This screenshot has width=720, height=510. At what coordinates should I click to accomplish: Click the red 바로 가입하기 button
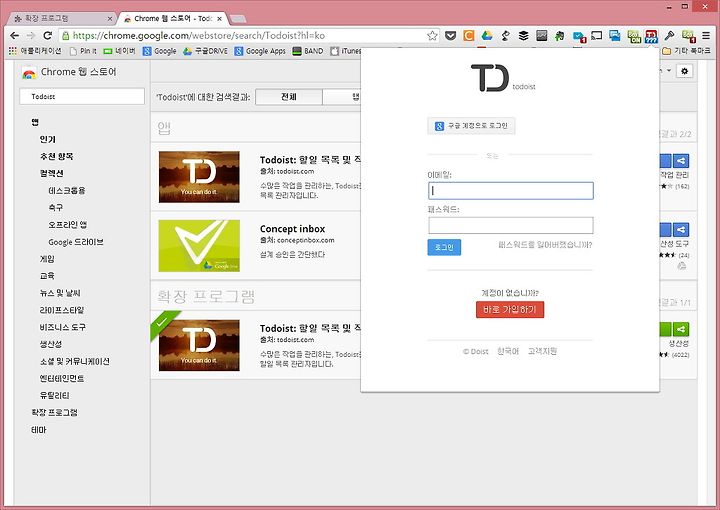coord(510,309)
